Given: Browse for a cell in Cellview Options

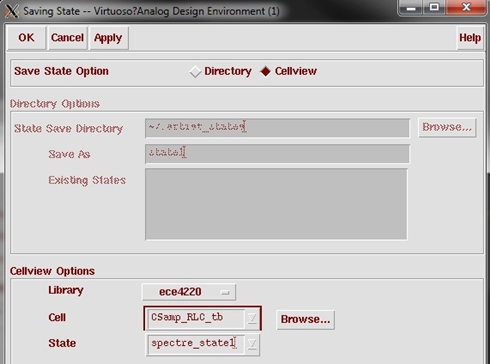Looking at the screenshot, I should 305,320.
